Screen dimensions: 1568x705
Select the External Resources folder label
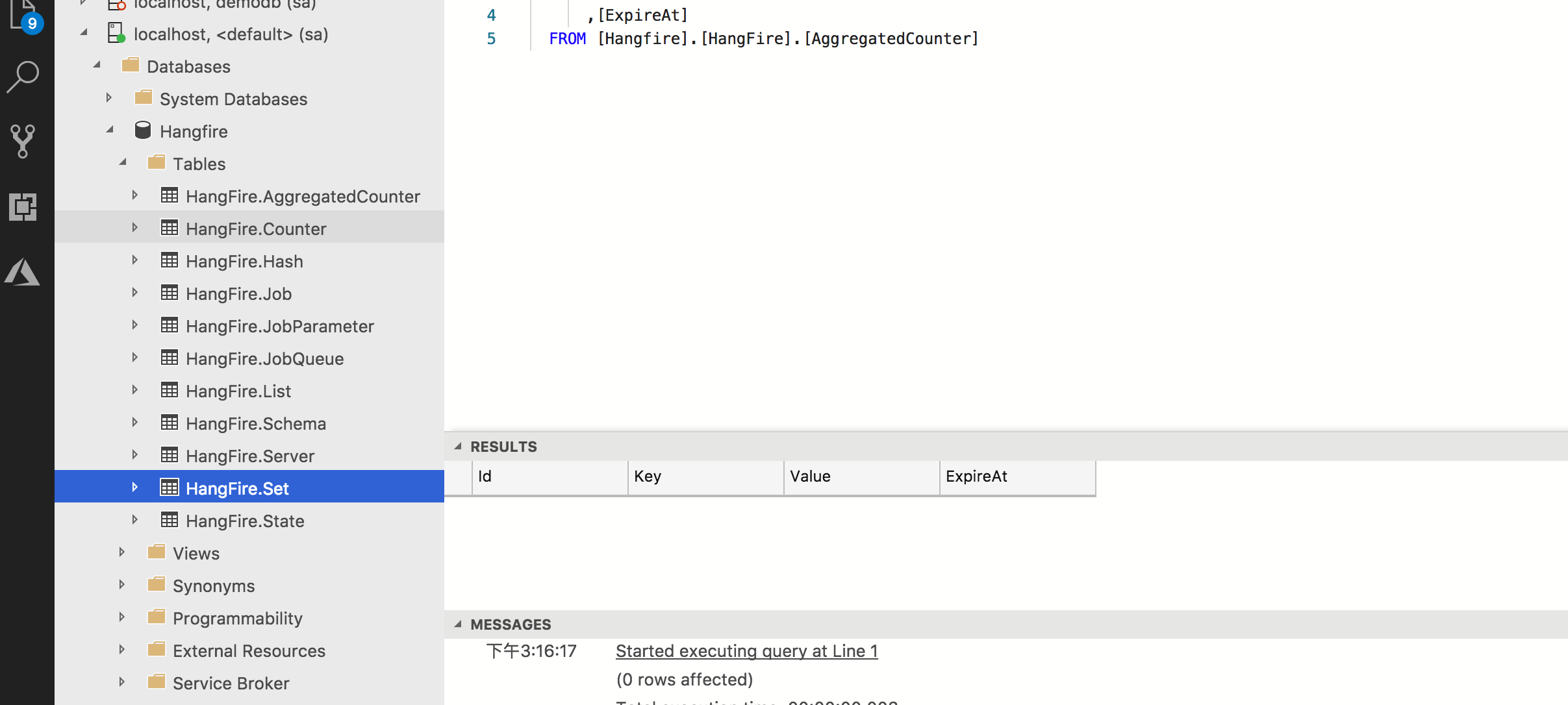[x=249, y=650]
